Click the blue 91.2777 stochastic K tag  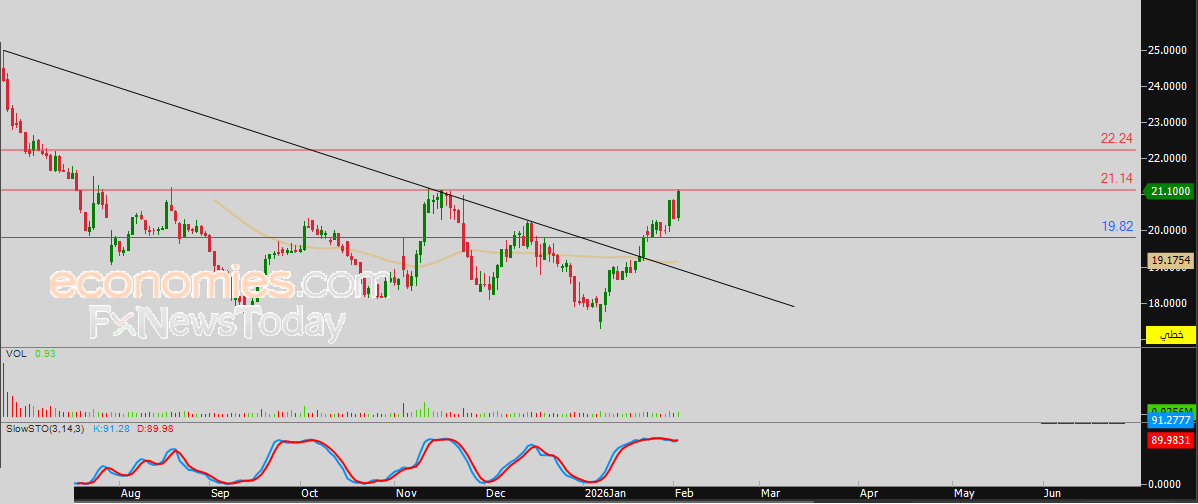[1169, 423]
